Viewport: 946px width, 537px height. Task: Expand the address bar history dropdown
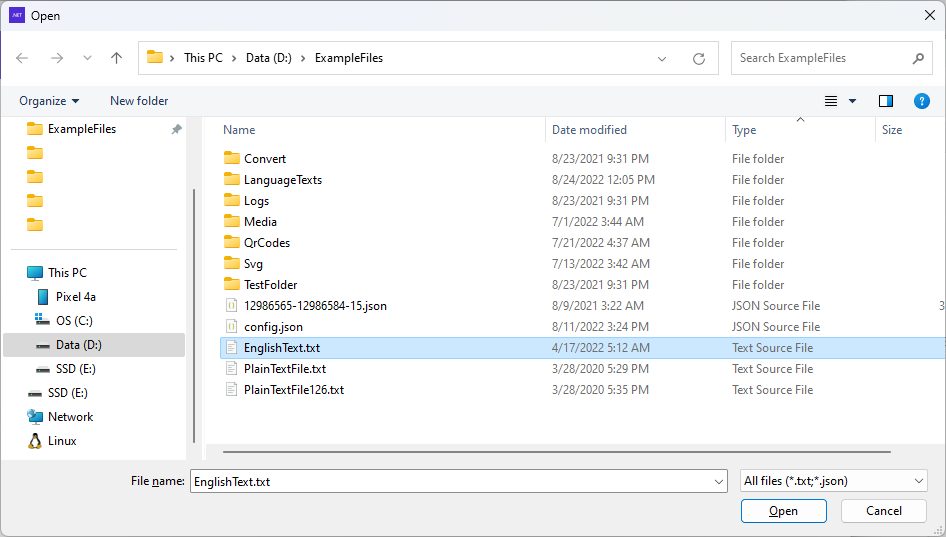(662, 59)
